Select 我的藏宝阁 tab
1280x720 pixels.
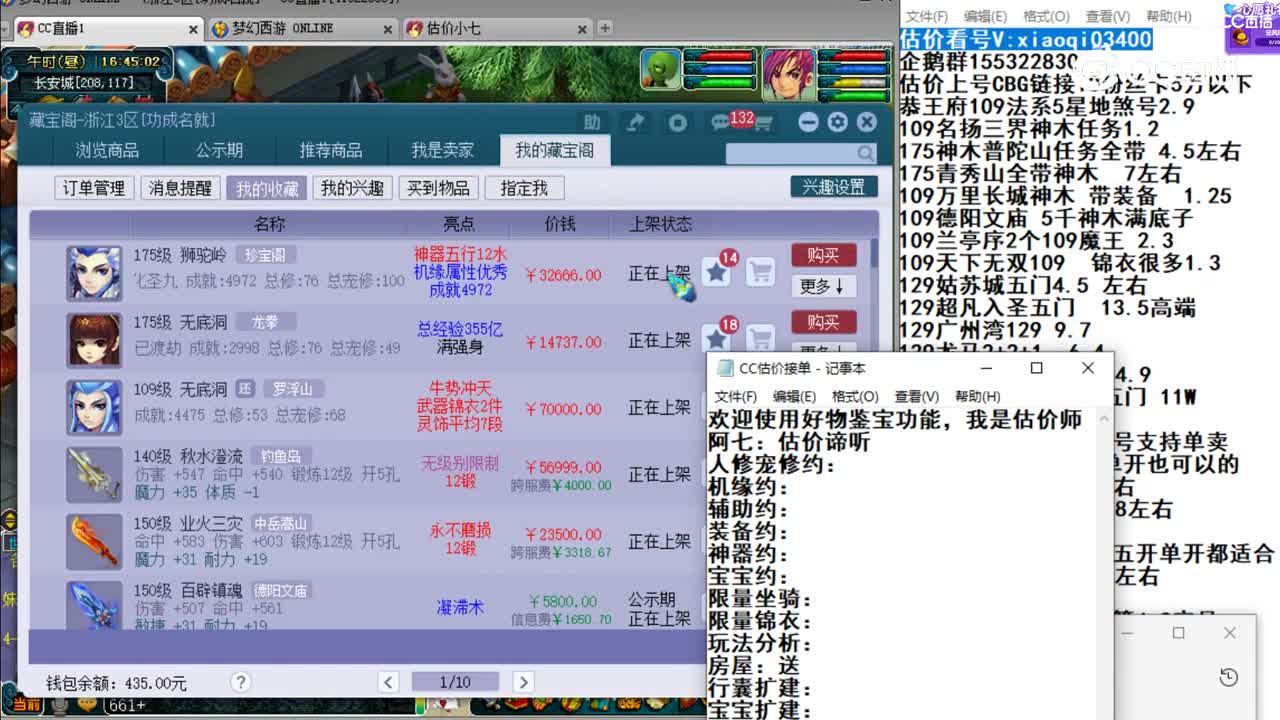555,151
